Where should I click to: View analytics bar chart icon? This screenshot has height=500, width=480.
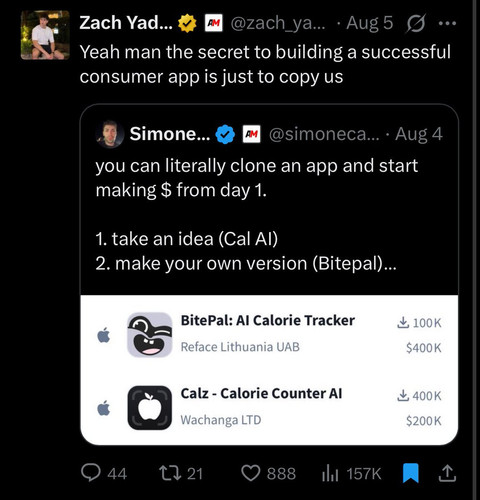pyautogui.click(x=330, y=473)
